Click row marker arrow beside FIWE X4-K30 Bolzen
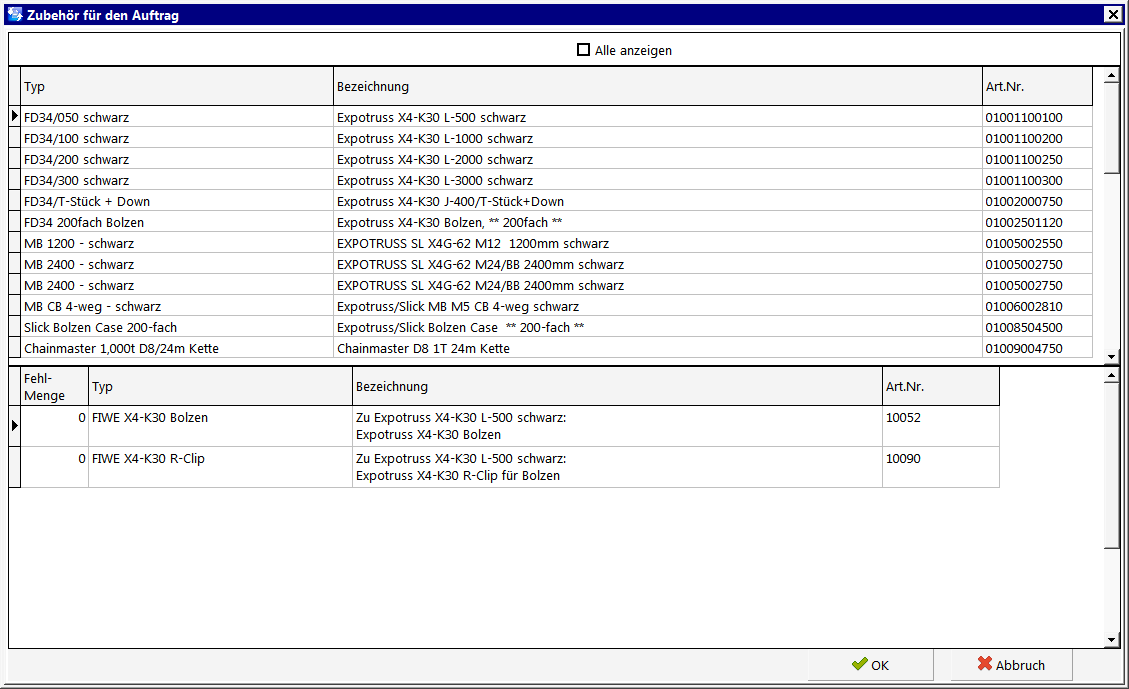 pyautogui.click(x=14, y=426)
